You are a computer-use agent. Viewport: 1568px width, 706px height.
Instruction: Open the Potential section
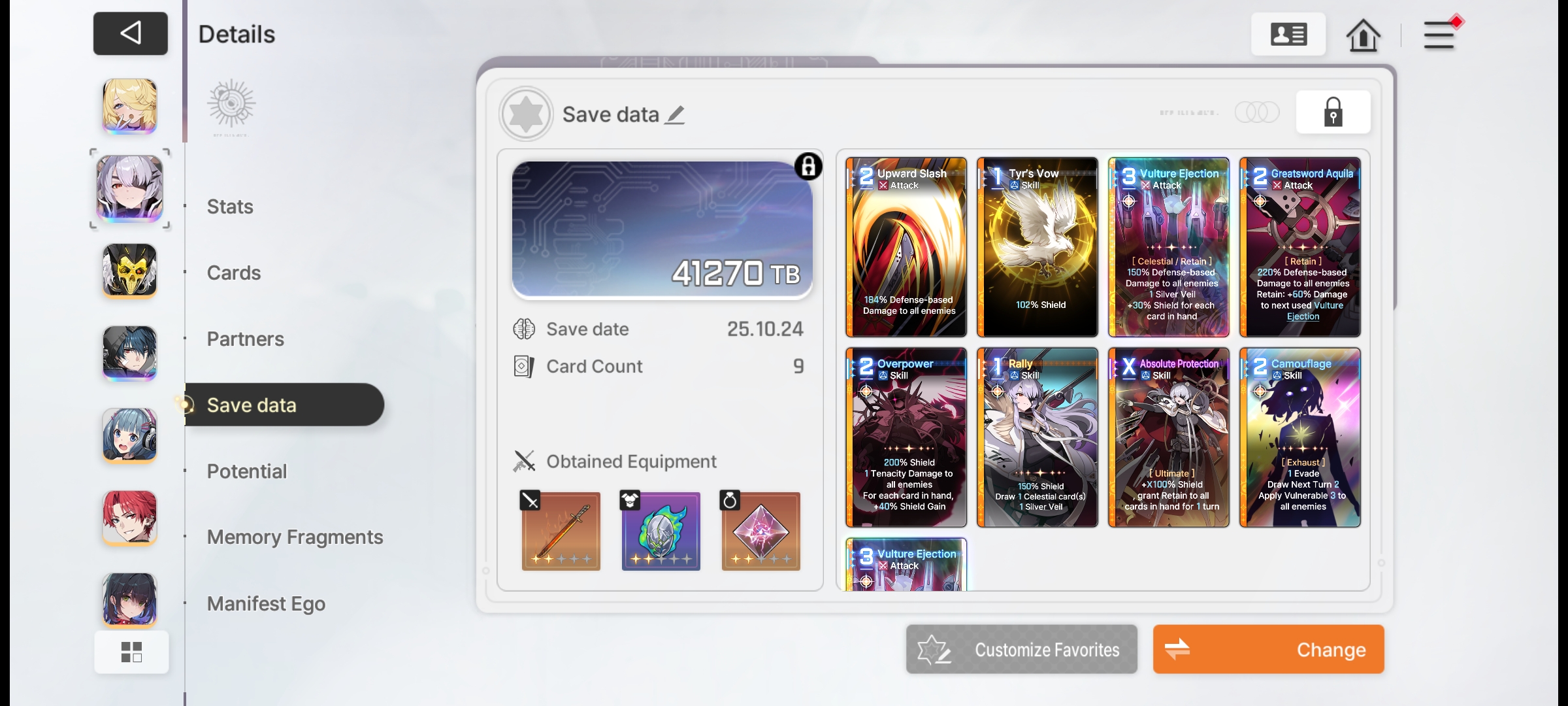tap(247, 471)
